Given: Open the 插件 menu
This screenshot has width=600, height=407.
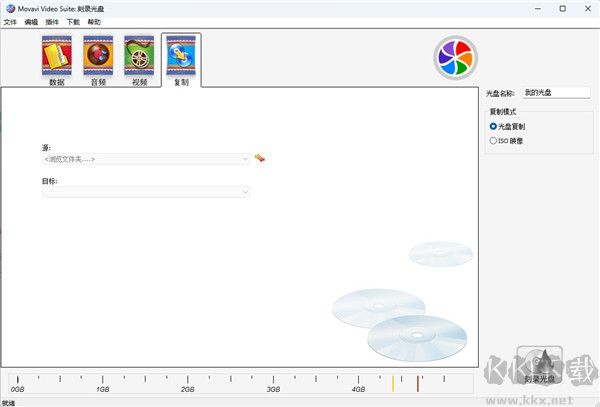Looking at the screenshot, I should [x=52, y=22].
